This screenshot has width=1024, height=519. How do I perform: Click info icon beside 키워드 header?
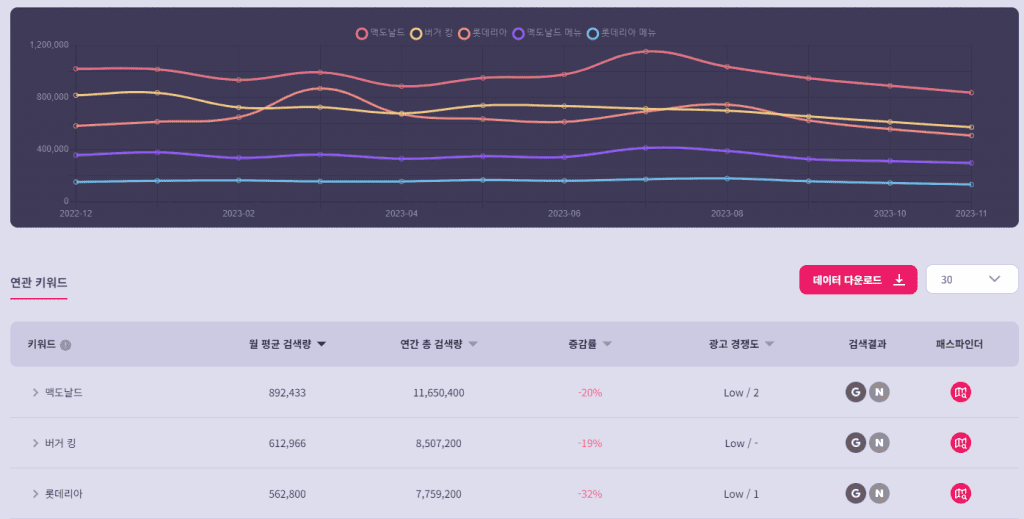click(65, 345)
